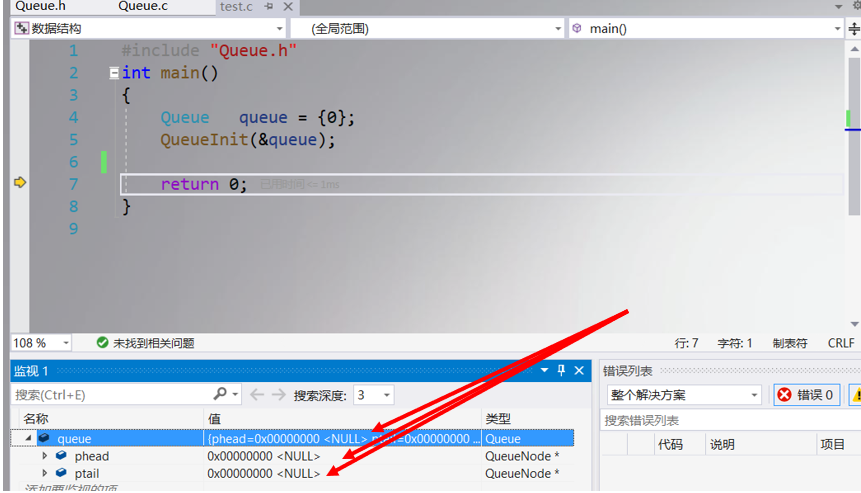Image resolution: width=861 pixels, height=493 pixels.
Task: Click the 说明 column header in error list
Action: coord(722,444)
